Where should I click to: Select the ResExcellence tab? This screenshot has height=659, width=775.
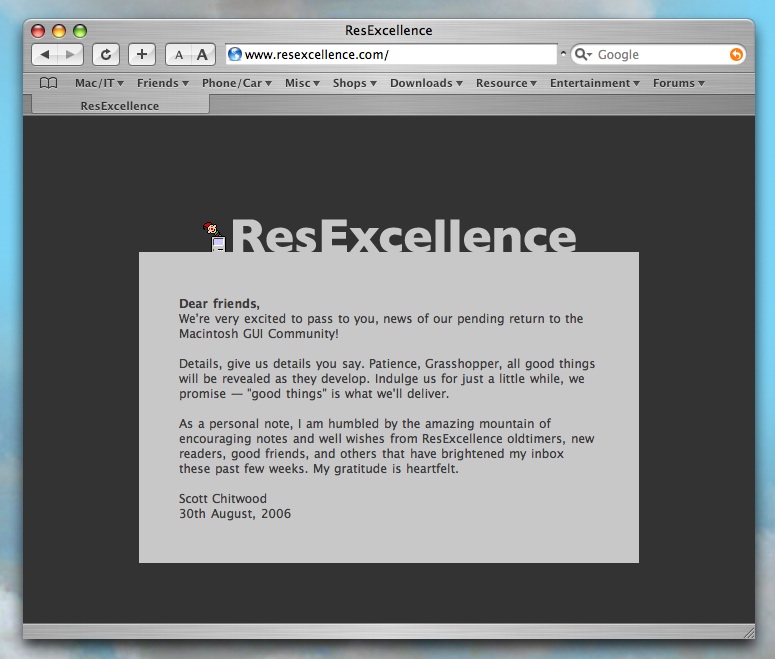[120, 106]
